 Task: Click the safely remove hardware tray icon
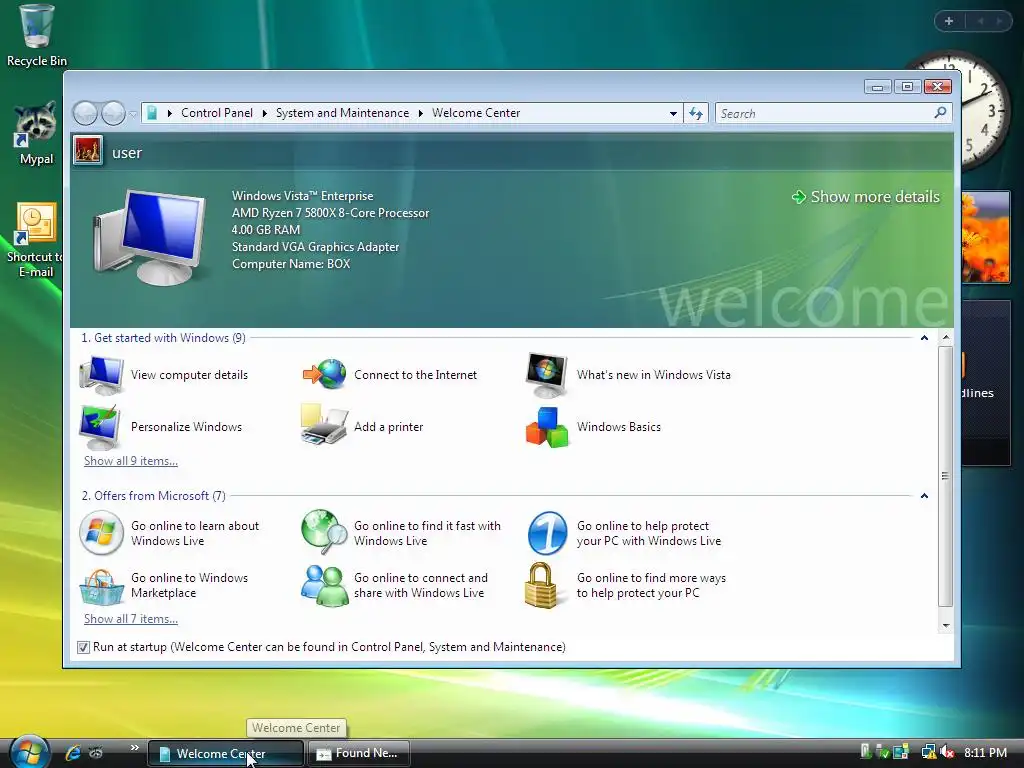882,752
